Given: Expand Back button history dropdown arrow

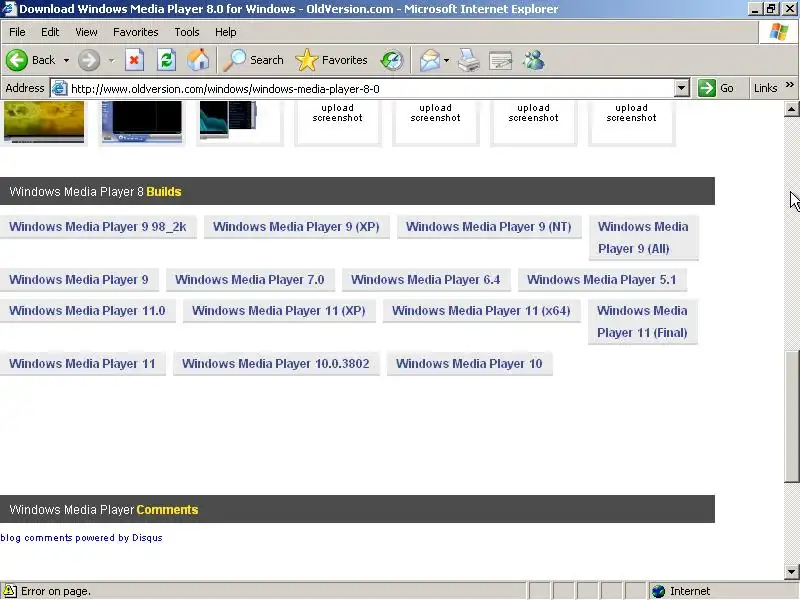Looking at the screenshot, I should pyautogui.click(x=66, y=60).
